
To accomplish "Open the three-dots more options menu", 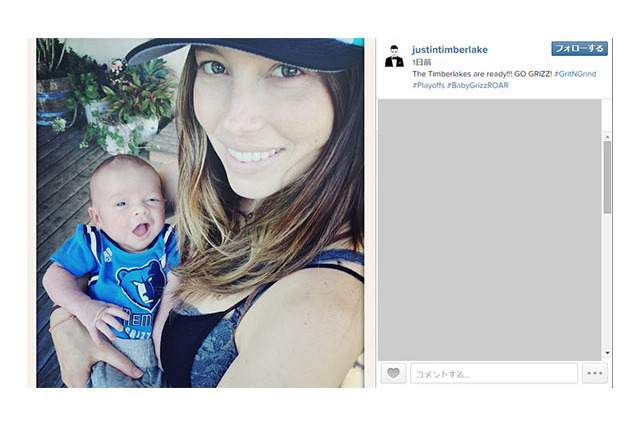I will point(595,373).
